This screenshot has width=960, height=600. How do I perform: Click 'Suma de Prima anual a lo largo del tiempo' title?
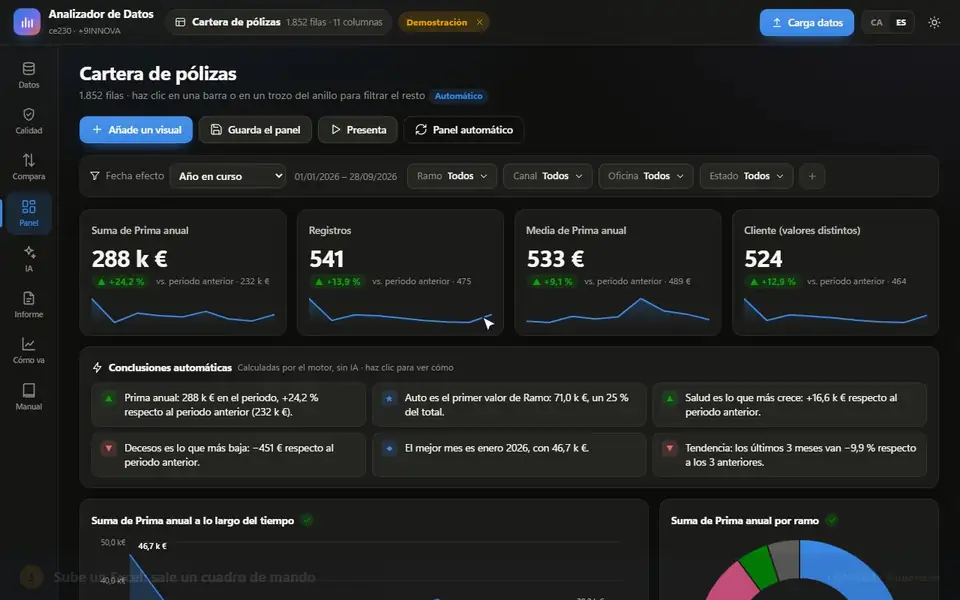point(193,520)
